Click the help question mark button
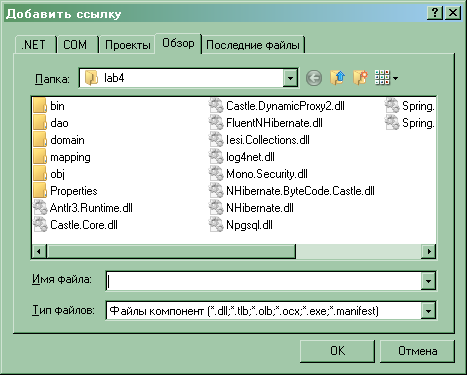Image resolution: width=467 pixels, height=375 pixels. (435, 13)
